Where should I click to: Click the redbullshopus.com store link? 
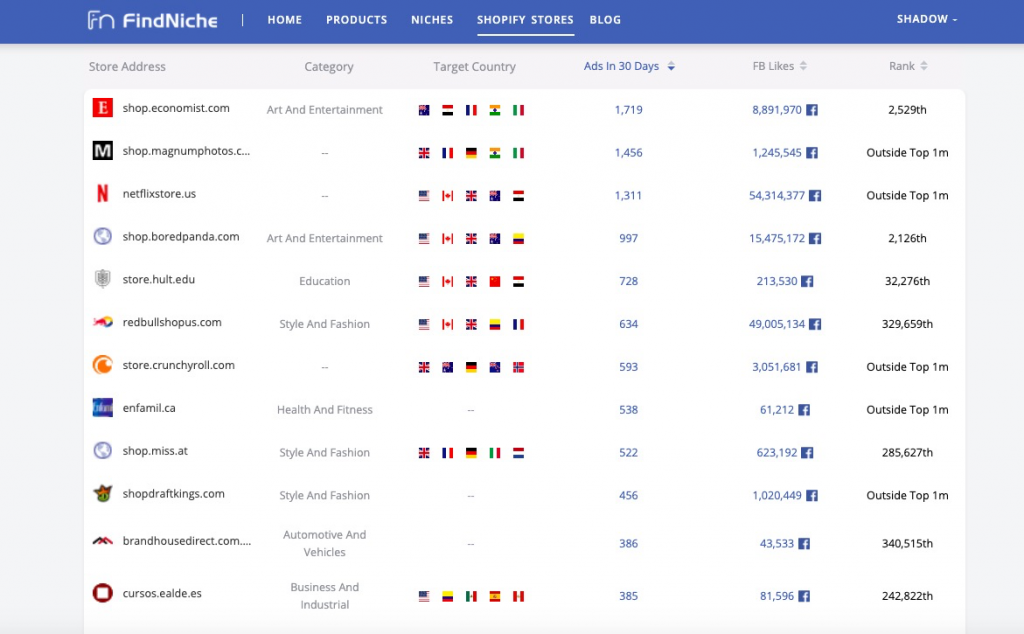(x=172, y=322)
